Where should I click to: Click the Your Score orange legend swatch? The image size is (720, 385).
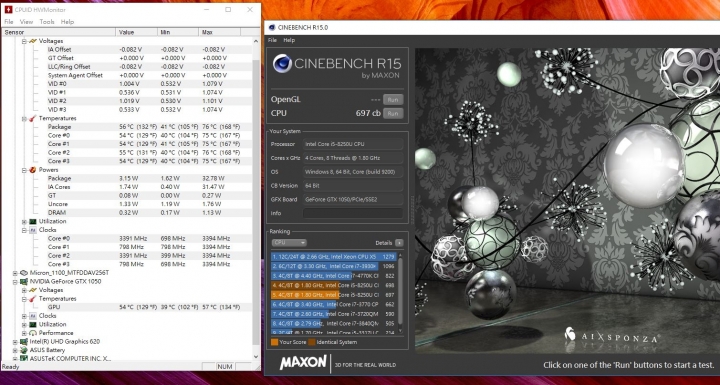point(274,342)
